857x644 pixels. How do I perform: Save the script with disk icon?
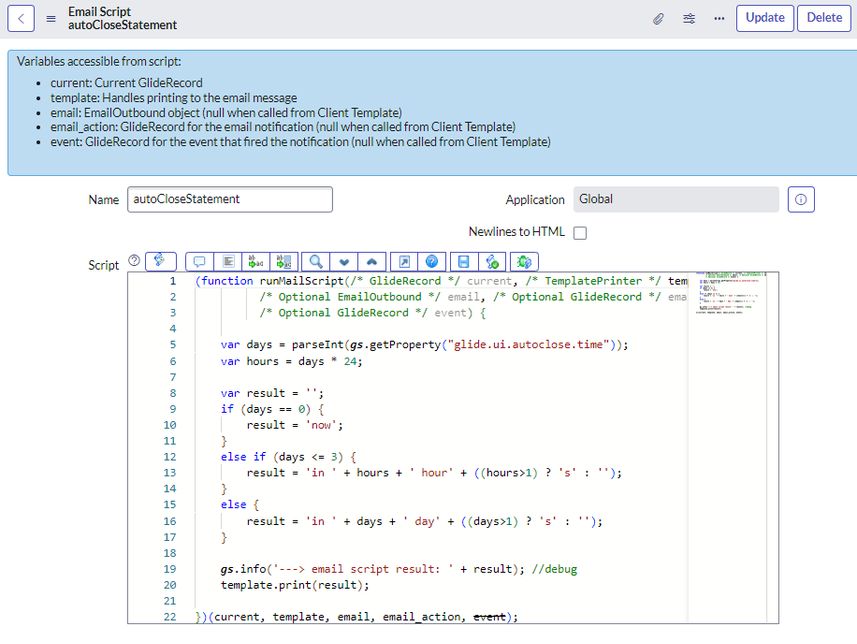click(463, 262)
